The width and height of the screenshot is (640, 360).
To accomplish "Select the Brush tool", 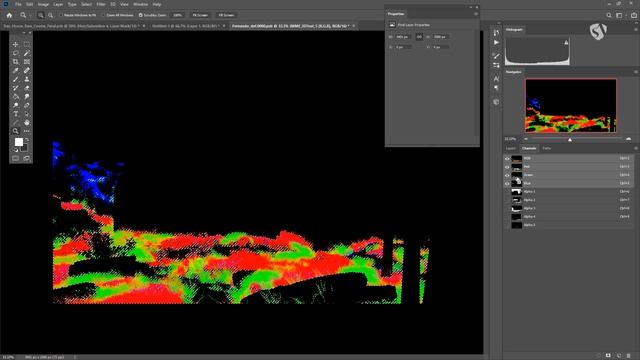I will [x=16, y=79].
